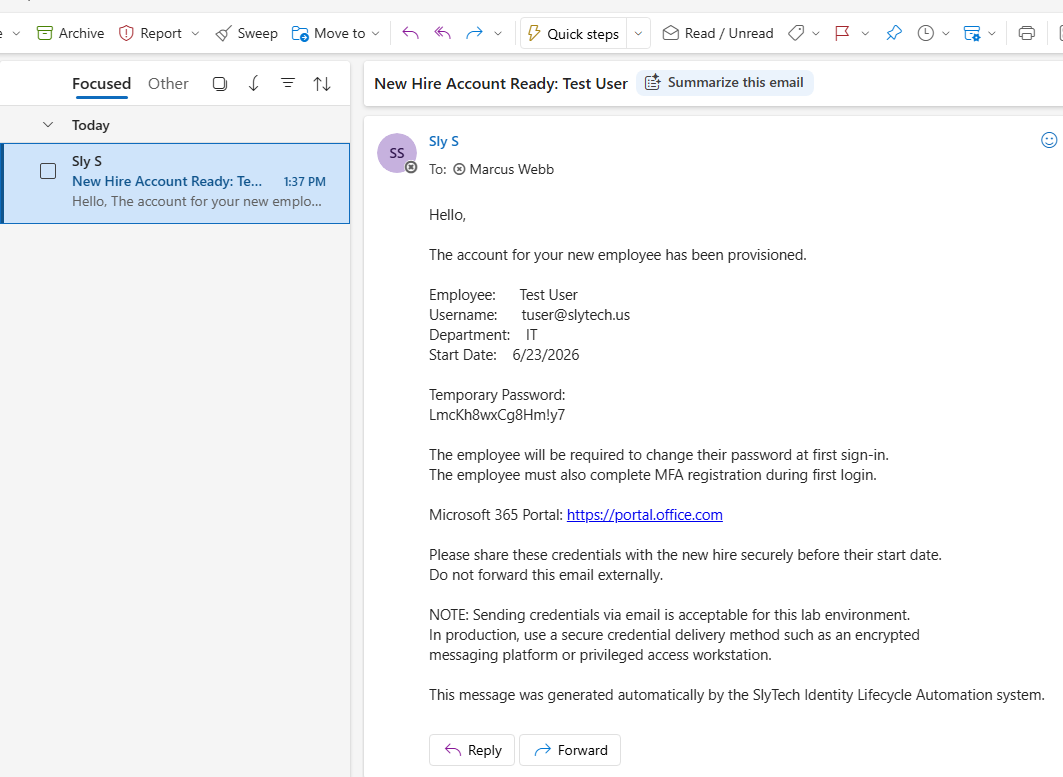The image size is (1063, 777).
Task: Click Summarize this email button
Action: [x=724, y=83]
